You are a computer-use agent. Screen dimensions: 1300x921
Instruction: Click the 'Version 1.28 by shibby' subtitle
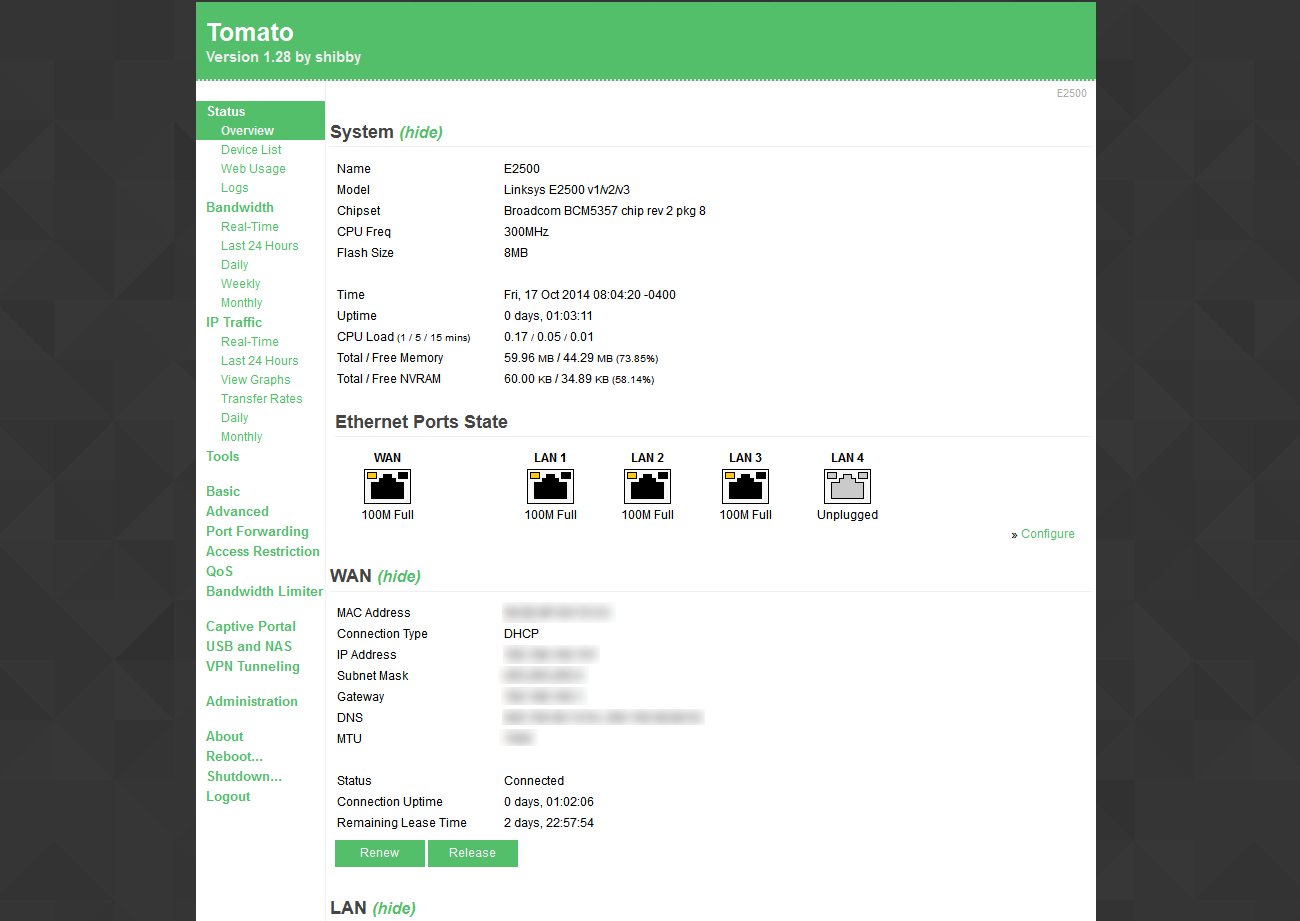pyautogui.click(x=284, y=58)
